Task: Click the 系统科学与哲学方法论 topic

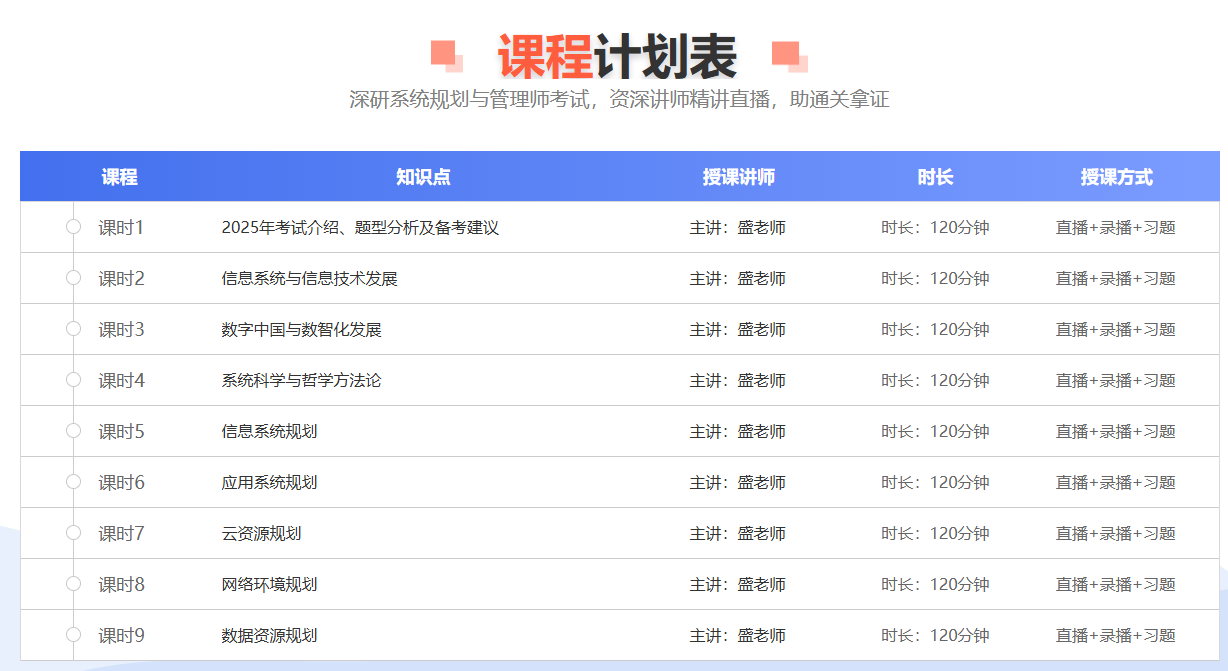Action: pos(301,381)
